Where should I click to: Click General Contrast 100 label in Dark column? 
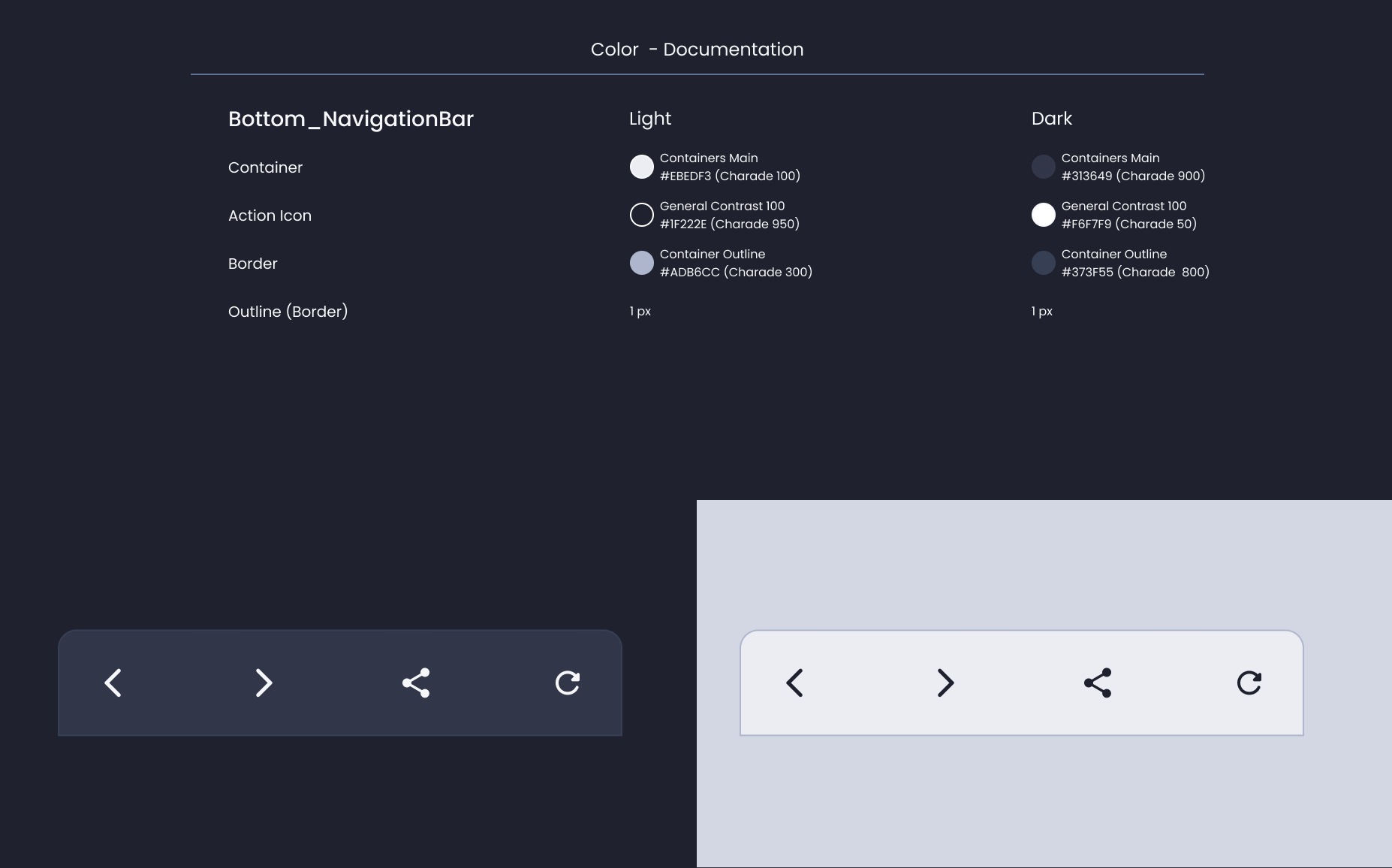pos(1124,206)
